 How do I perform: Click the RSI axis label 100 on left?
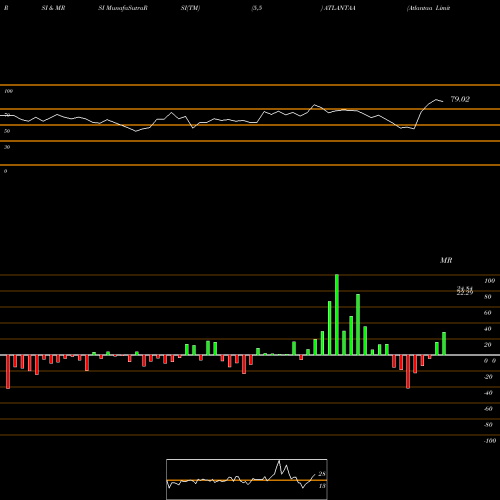pyautogui.click(x=8, y=91)
